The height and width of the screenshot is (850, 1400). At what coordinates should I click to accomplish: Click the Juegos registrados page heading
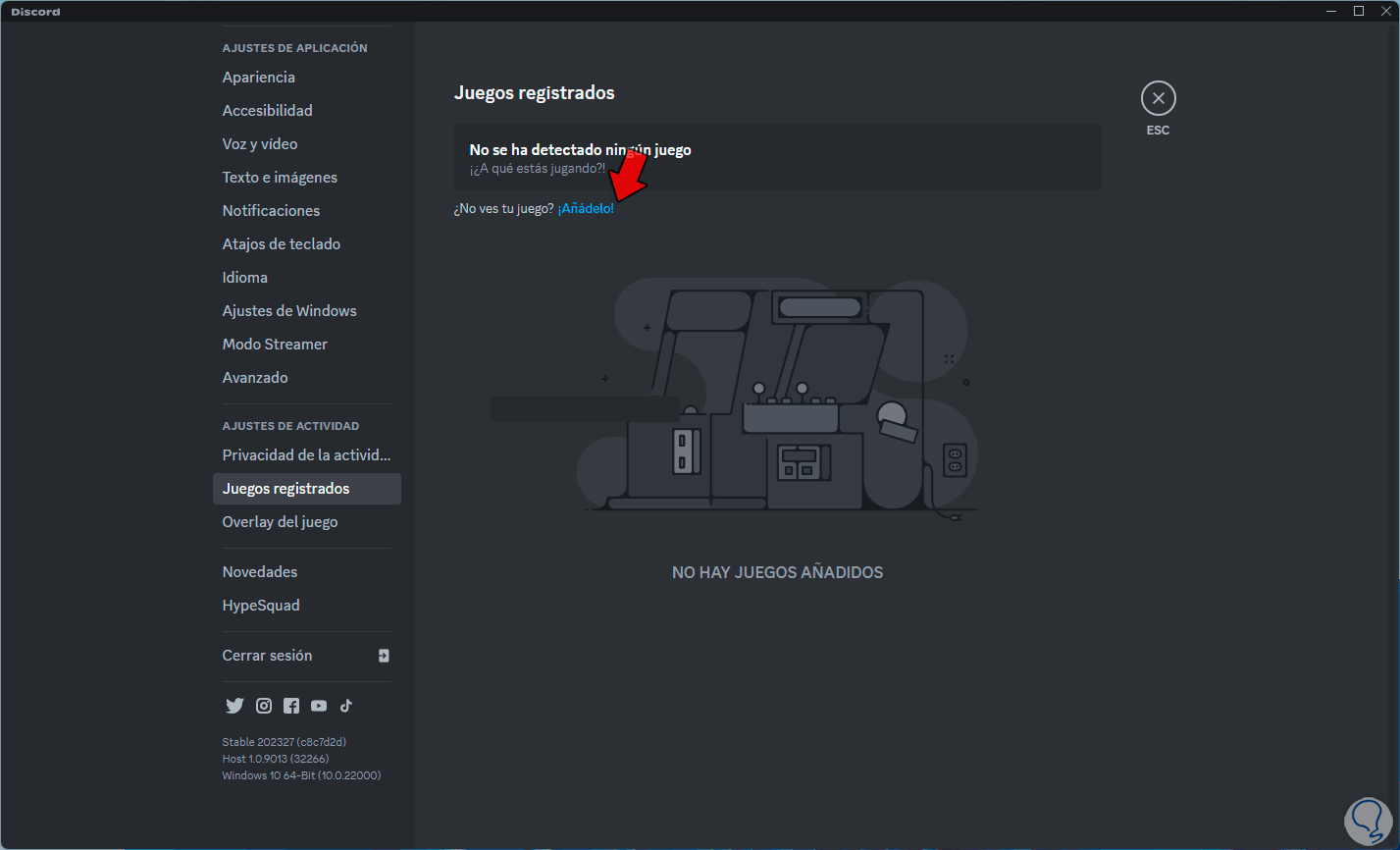pos(535,93)
